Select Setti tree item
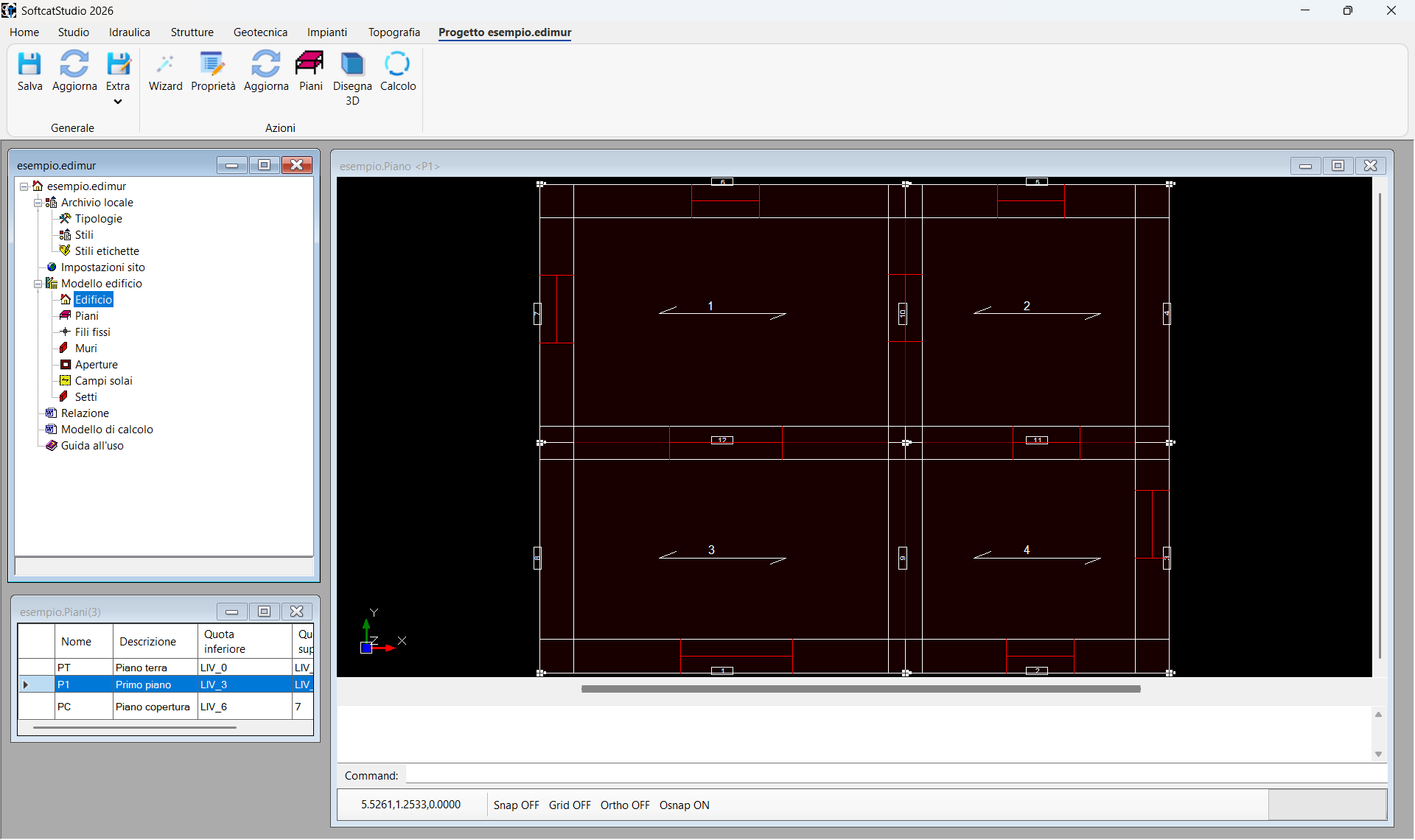 [85, 397]
